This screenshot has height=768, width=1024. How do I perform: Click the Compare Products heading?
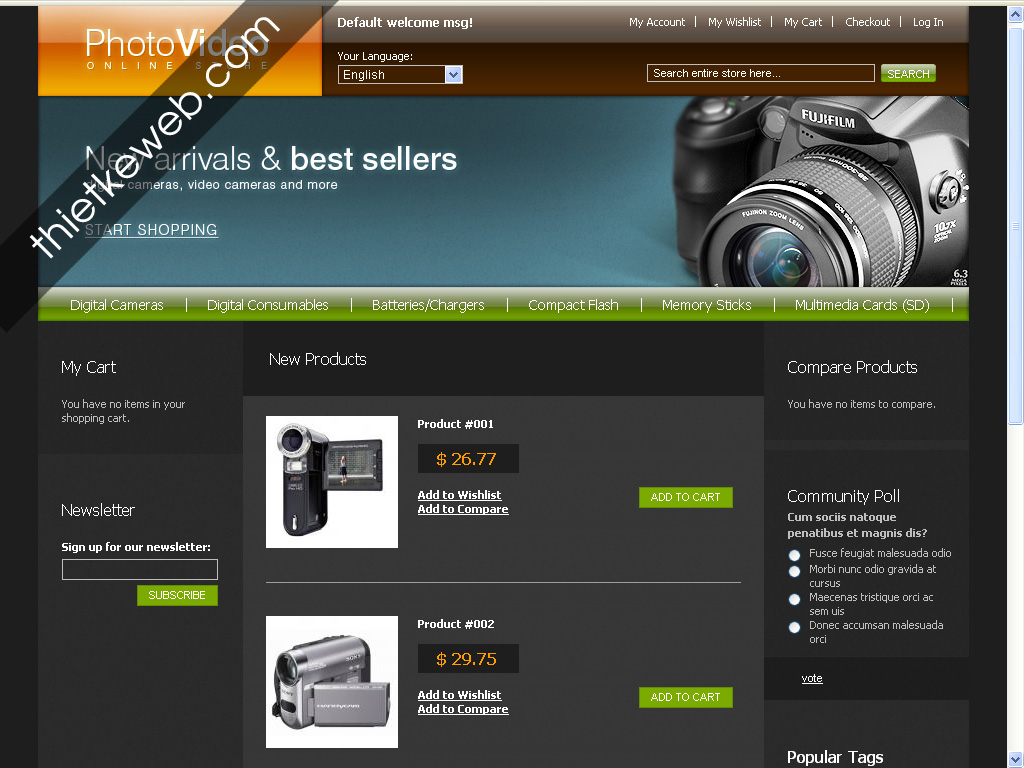click(852, 367)
